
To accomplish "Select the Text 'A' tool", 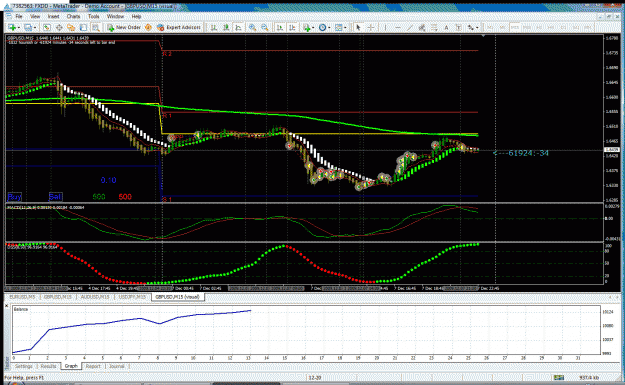I will point(446,28).
